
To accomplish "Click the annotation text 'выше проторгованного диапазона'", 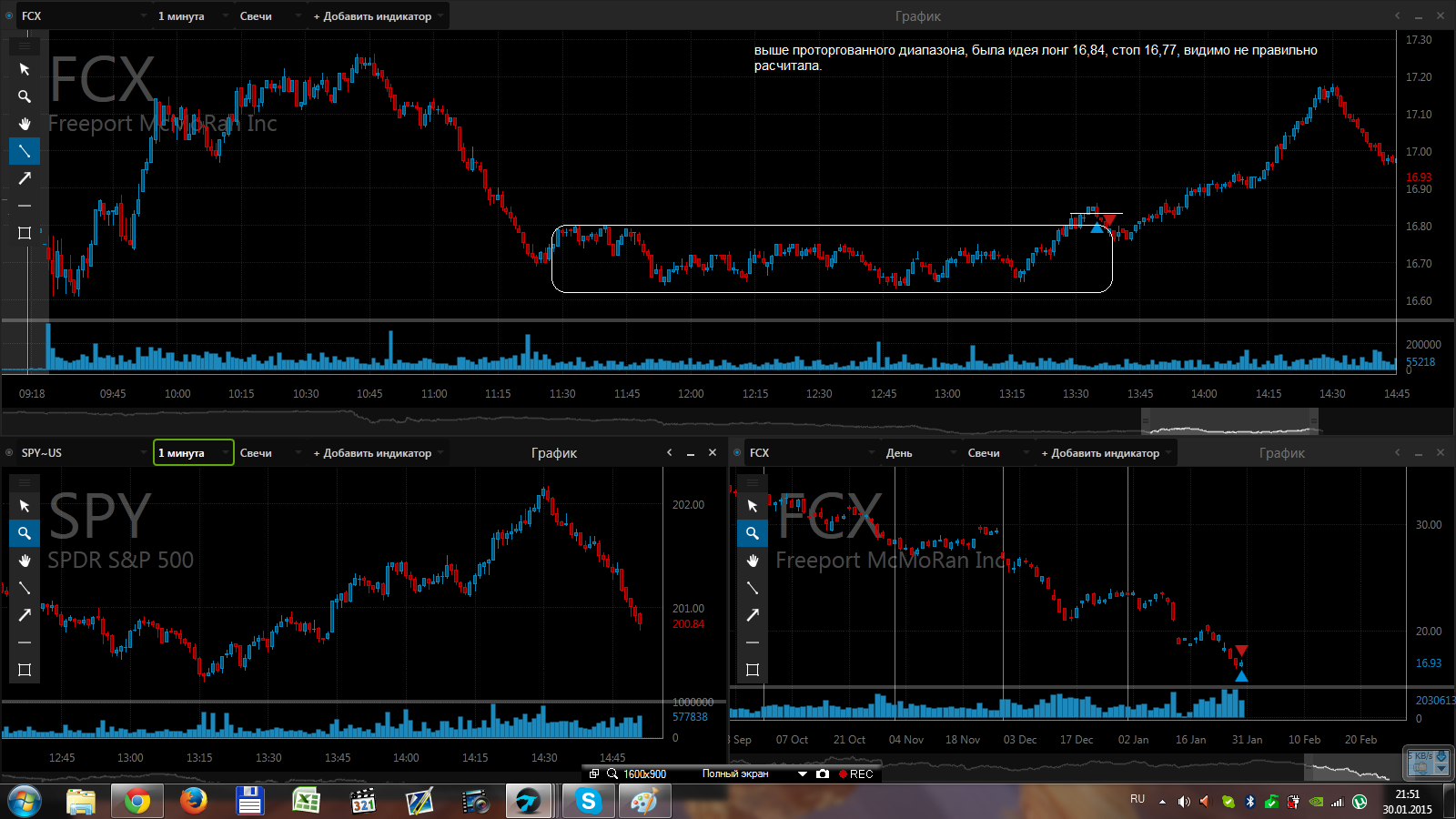I will [859, 50].
